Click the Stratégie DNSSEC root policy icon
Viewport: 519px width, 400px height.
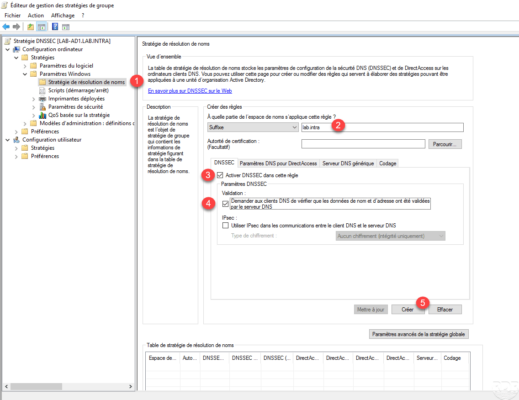point(8,41)
